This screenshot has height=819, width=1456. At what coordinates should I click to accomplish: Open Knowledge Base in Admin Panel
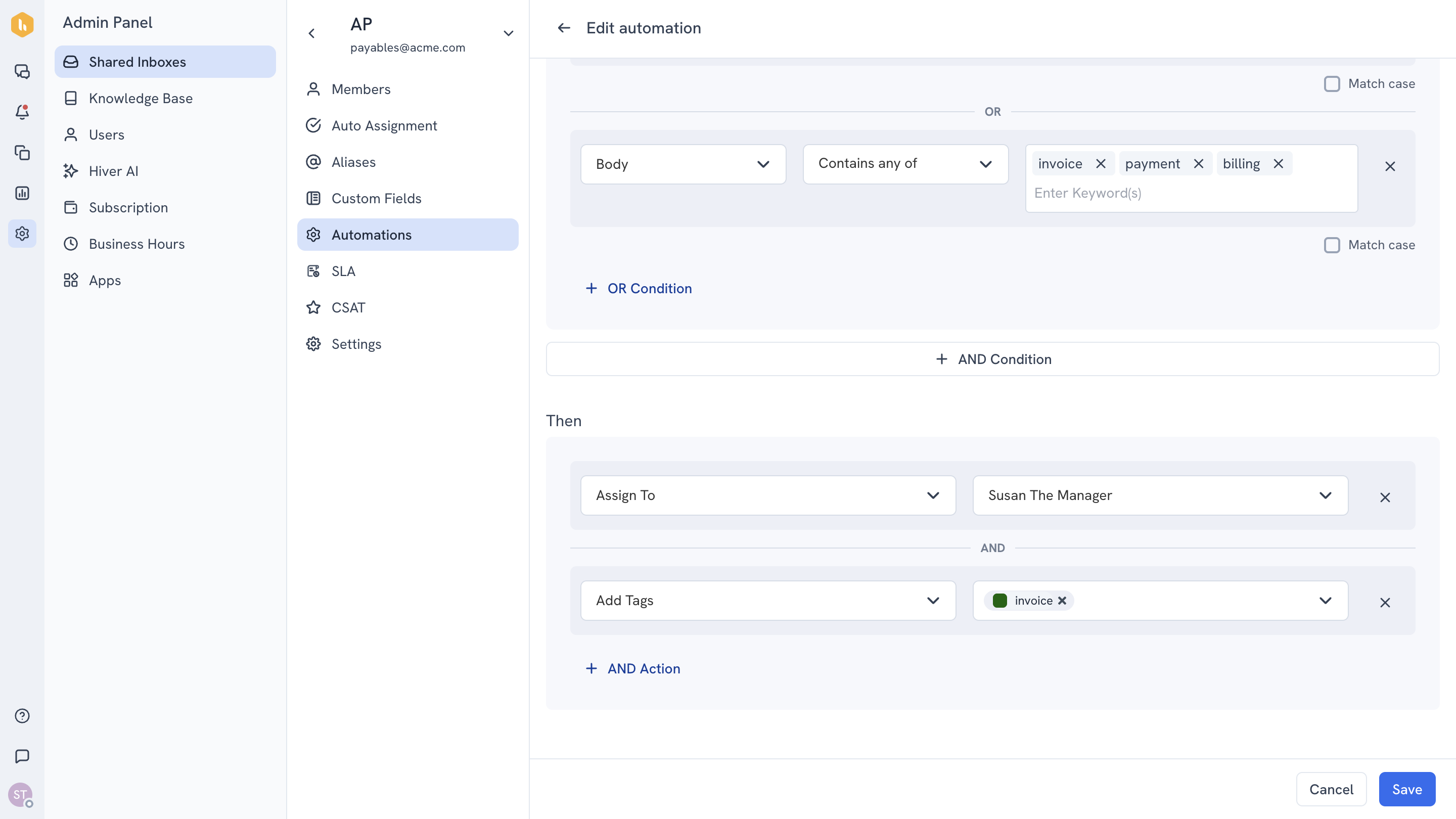tap(140, 99)
